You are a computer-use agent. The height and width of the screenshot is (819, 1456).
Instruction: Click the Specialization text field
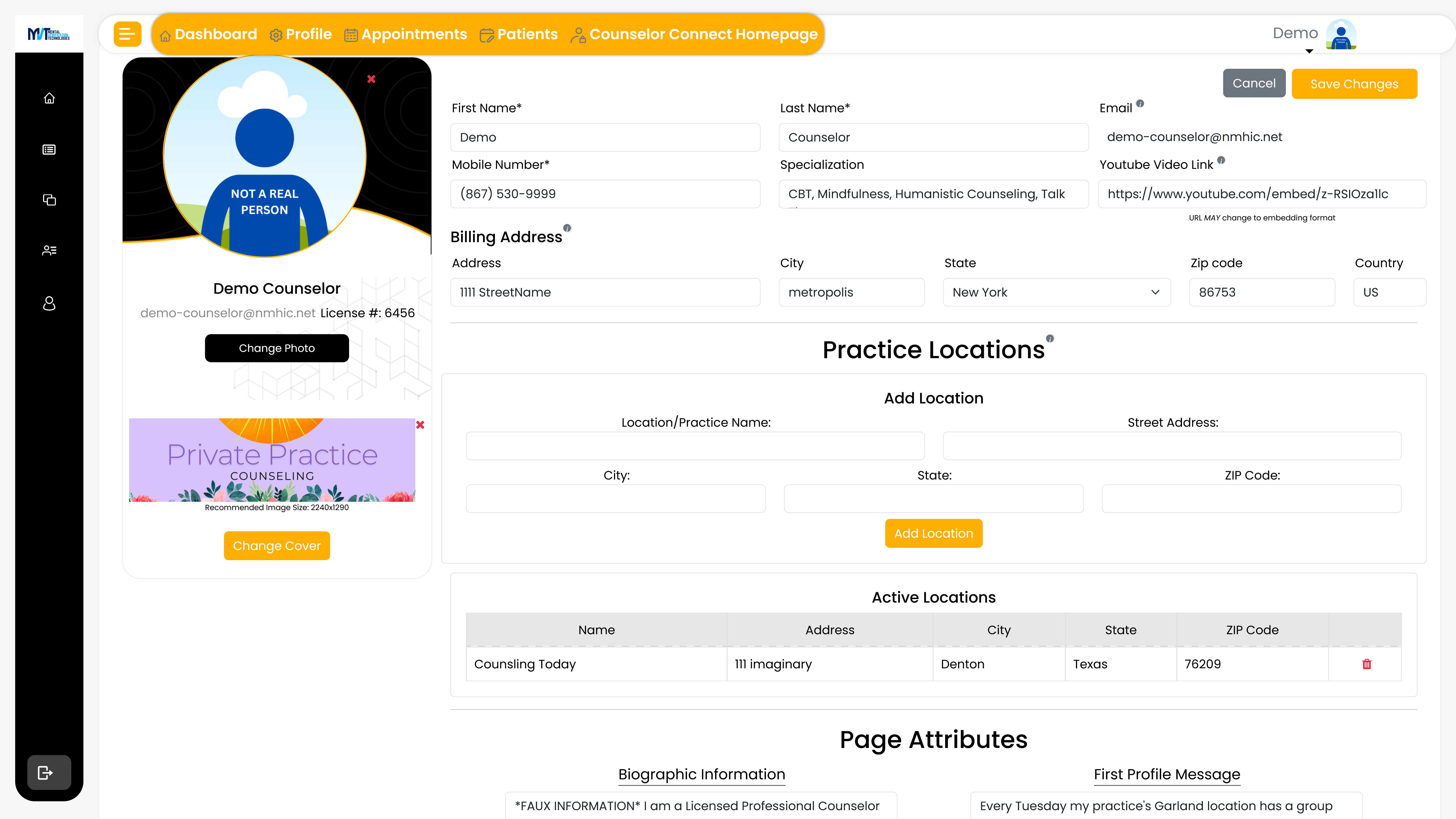coord(933,194)
